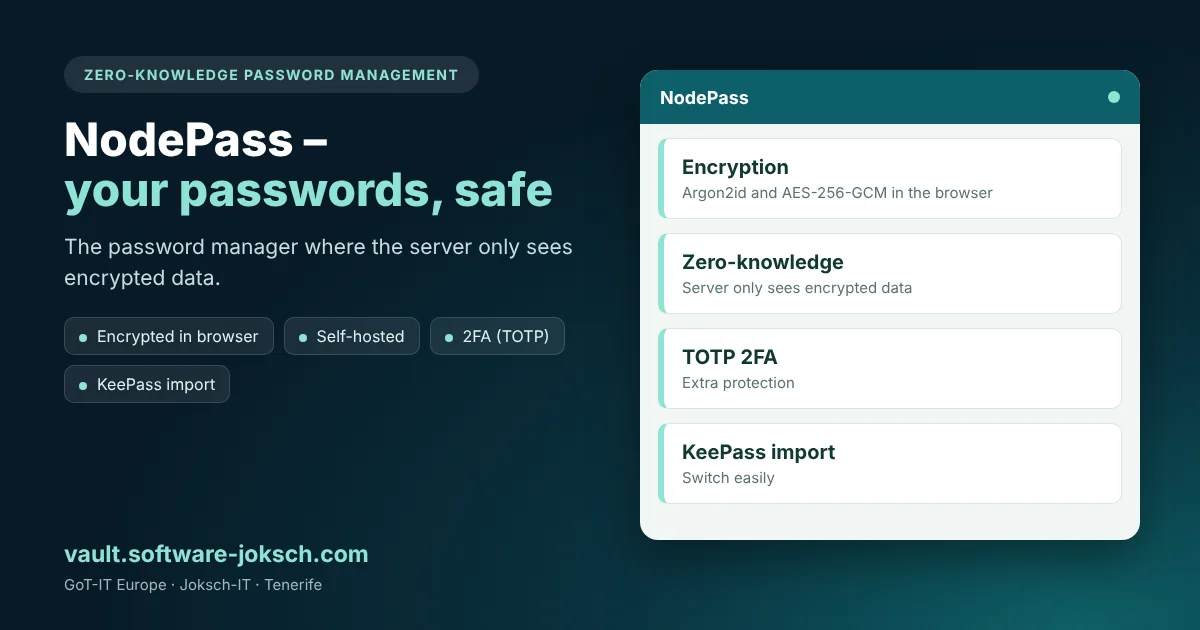Open the Encryption card
The height and width of the screenshot is (630, 1200).
click(890, 178)
